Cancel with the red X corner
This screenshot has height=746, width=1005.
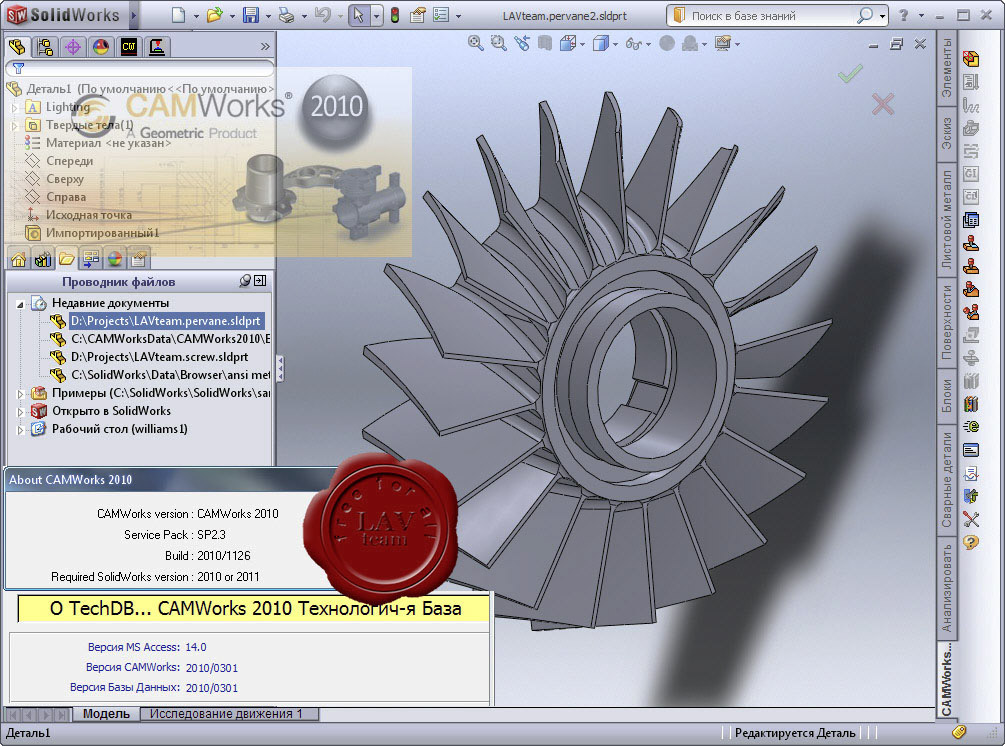(x=883, y=103)
